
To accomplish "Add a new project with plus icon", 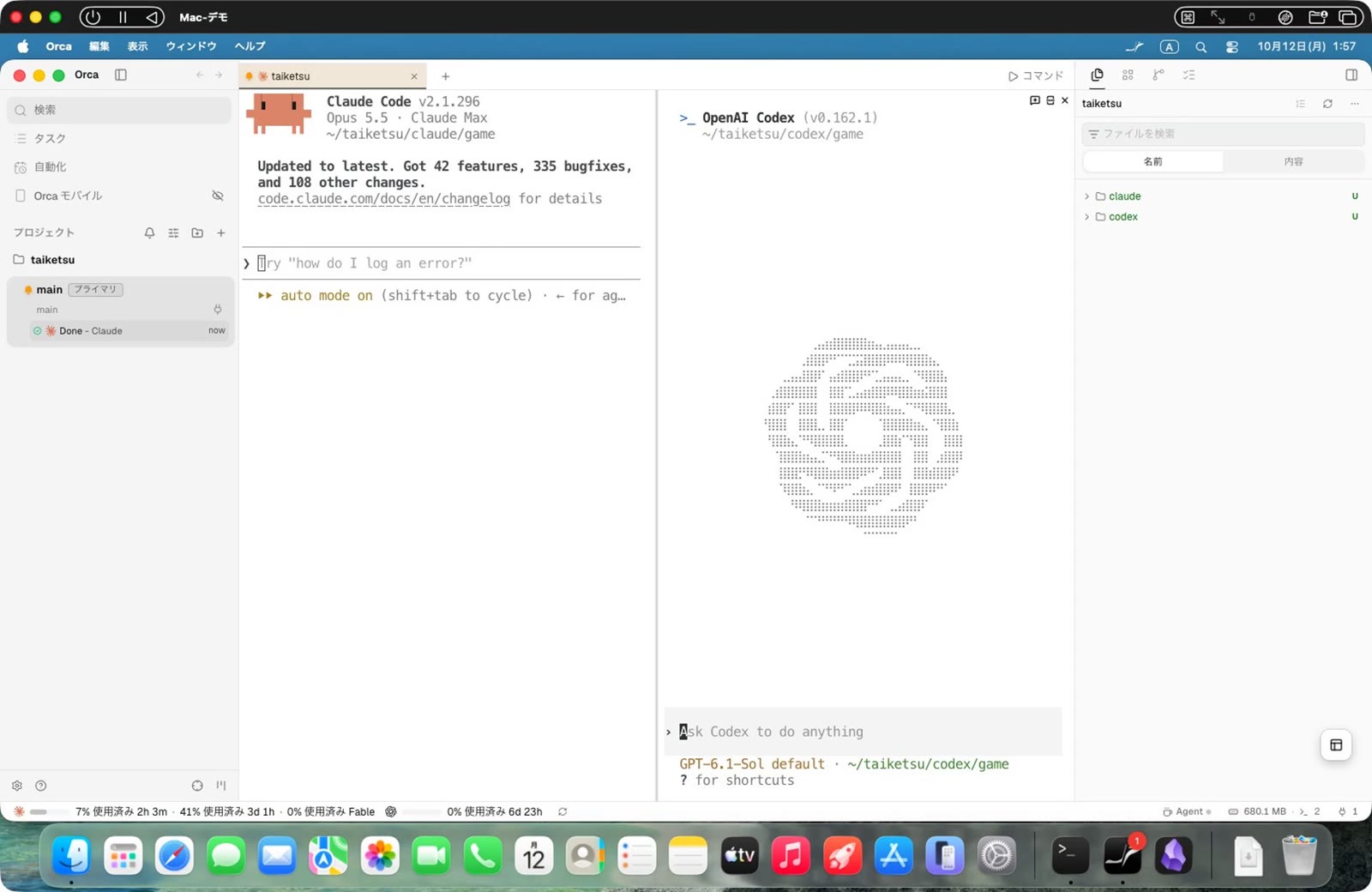I will 221,232.
